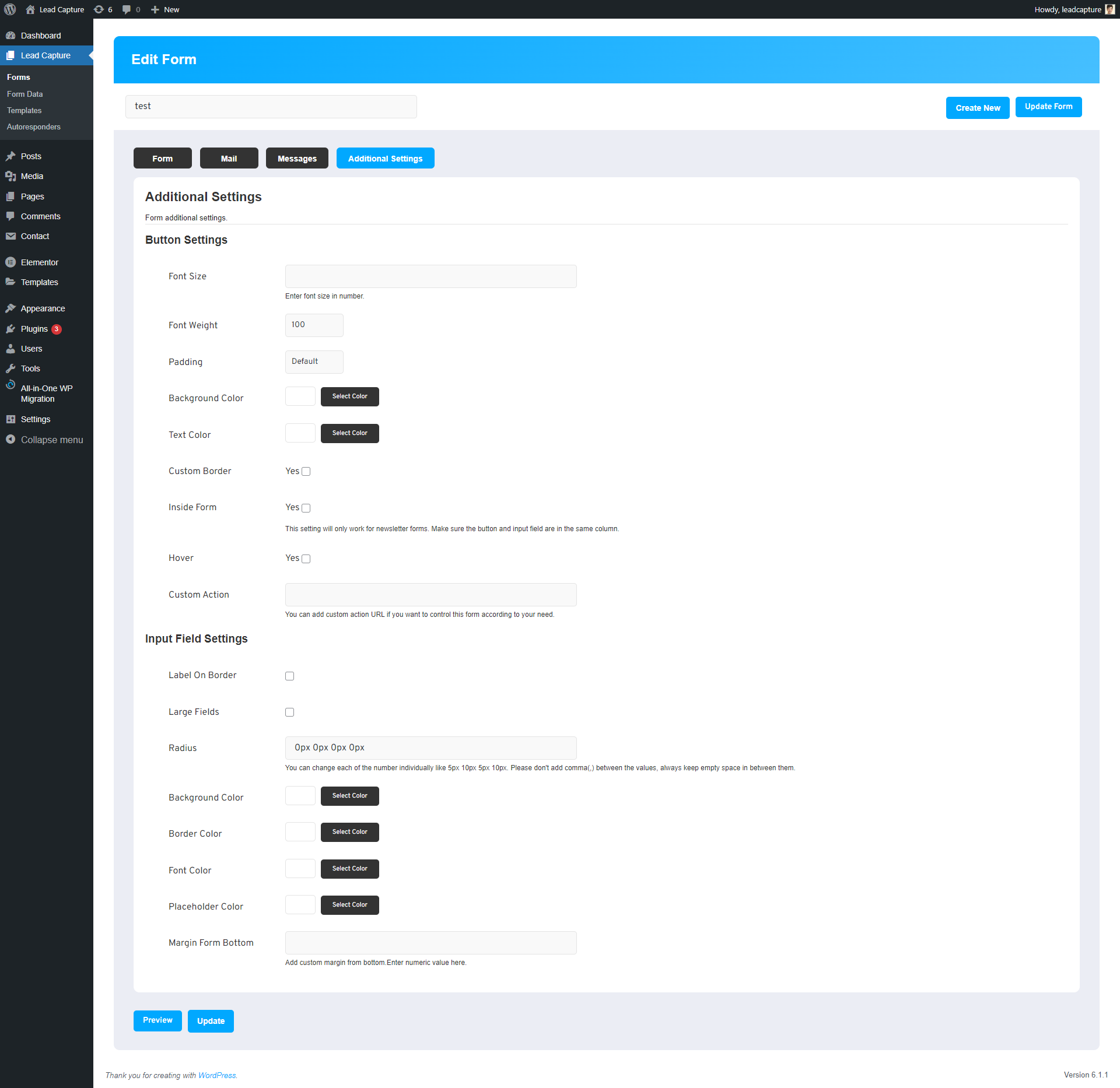Click the Text Color swatch

300,433
